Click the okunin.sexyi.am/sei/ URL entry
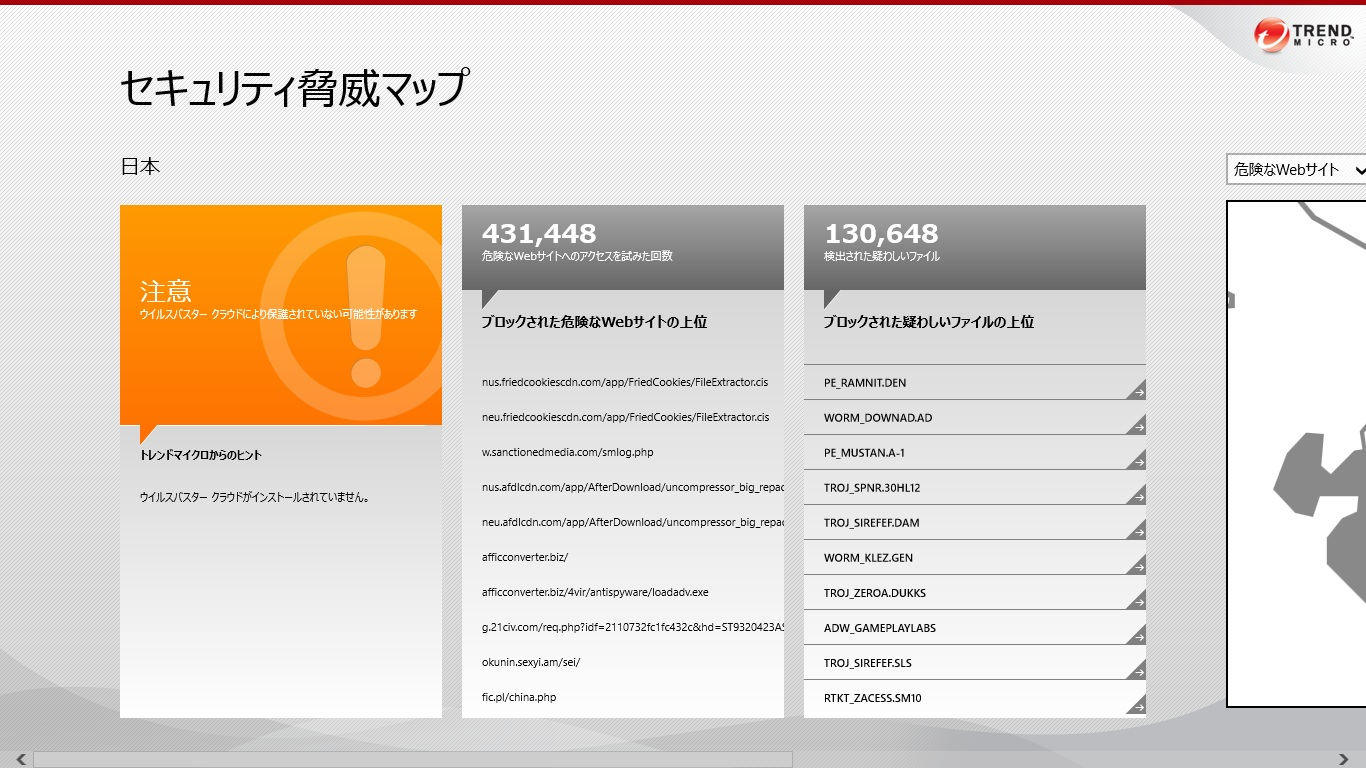 [531, 662]
